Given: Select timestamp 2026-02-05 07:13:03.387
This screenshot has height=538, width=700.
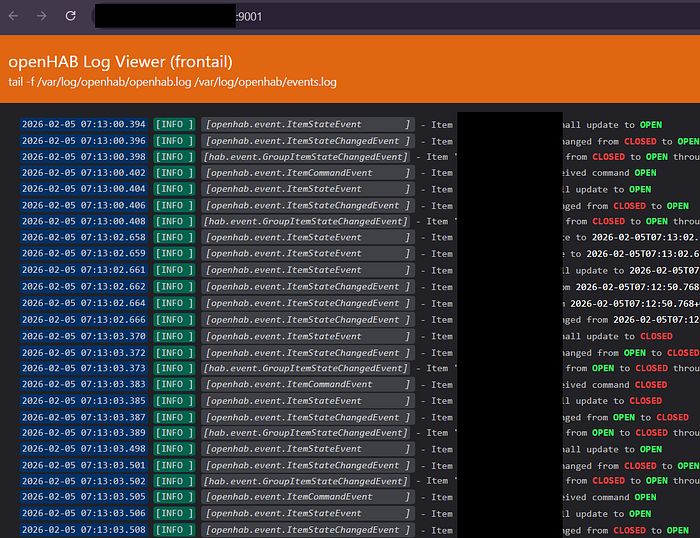Looking at the screenshot, I should (x=84, y=417).
